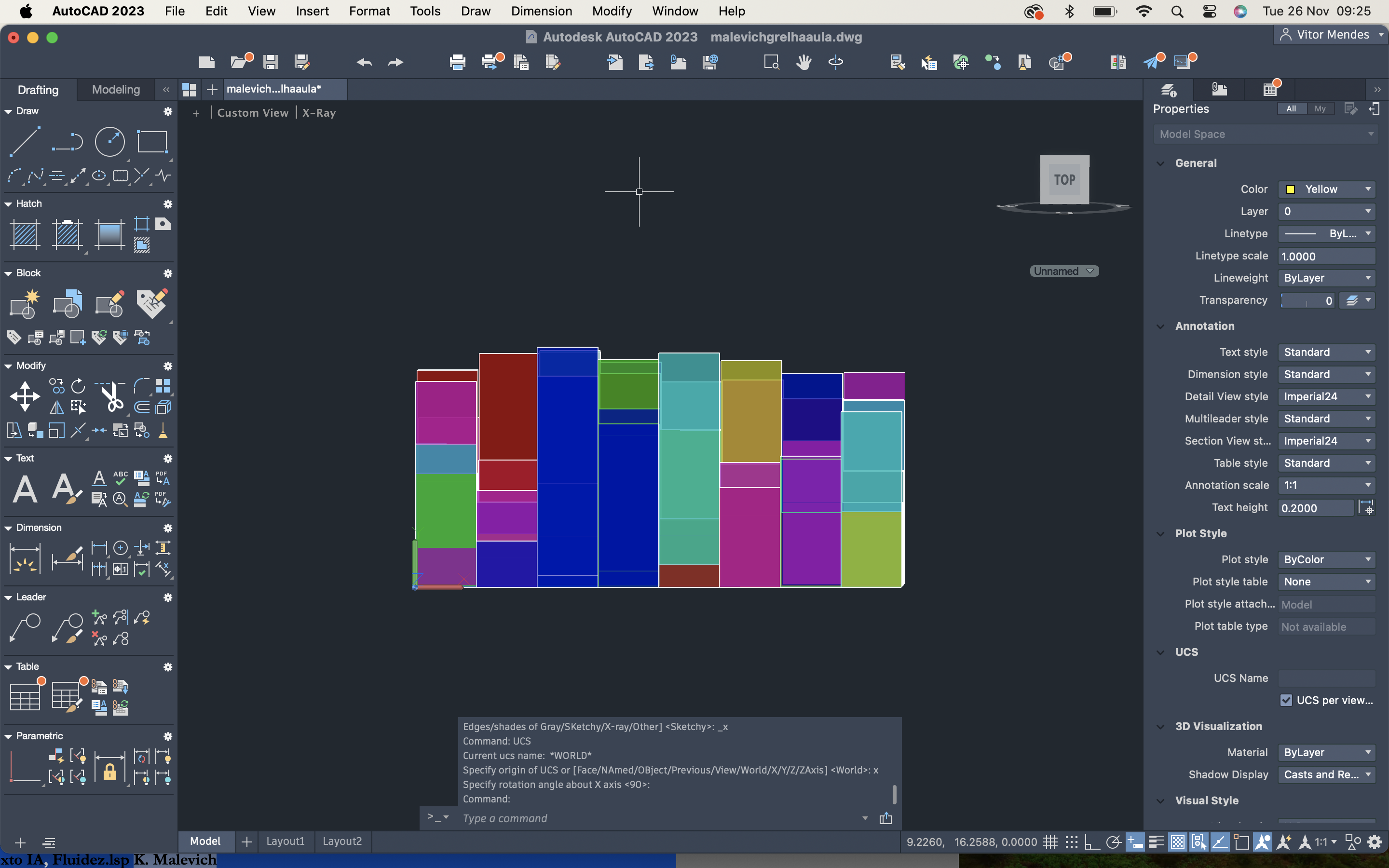Open the Lineweight ByLayer dropdown
The height and width of the screenshot is (868, 1389).
tap(1326, 278)
